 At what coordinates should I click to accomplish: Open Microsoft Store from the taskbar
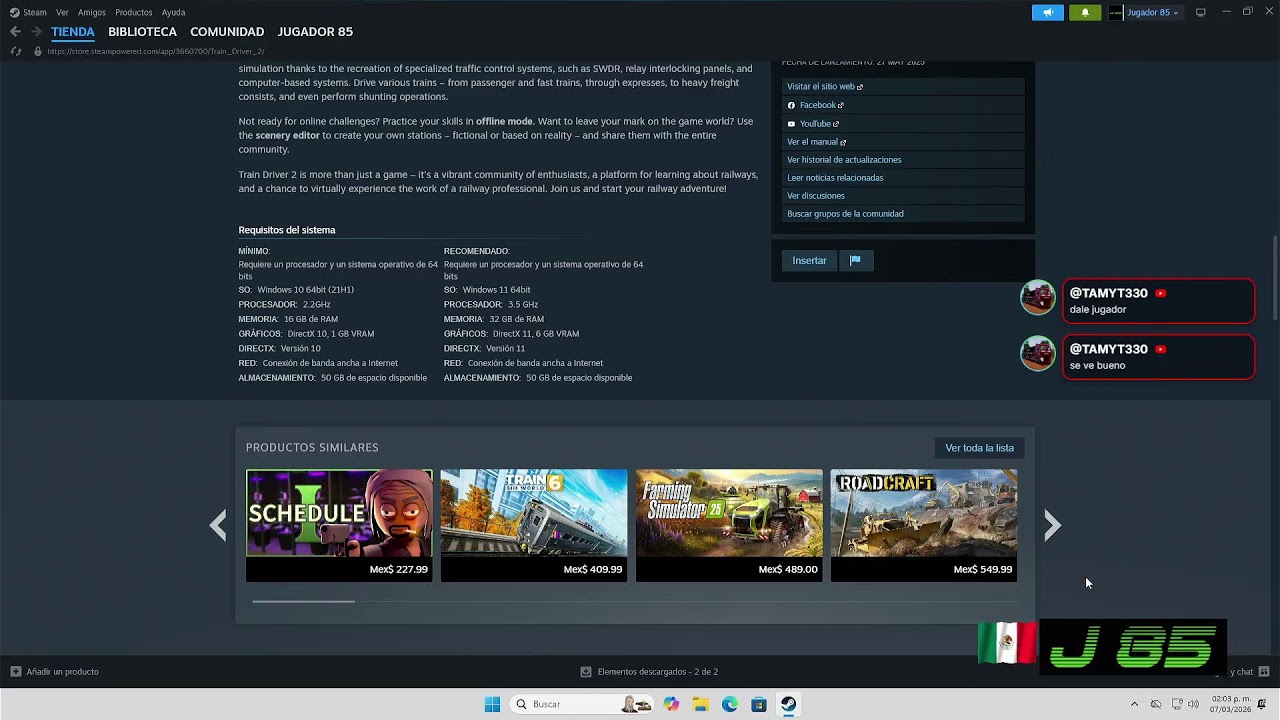click(x=759, y=704)
